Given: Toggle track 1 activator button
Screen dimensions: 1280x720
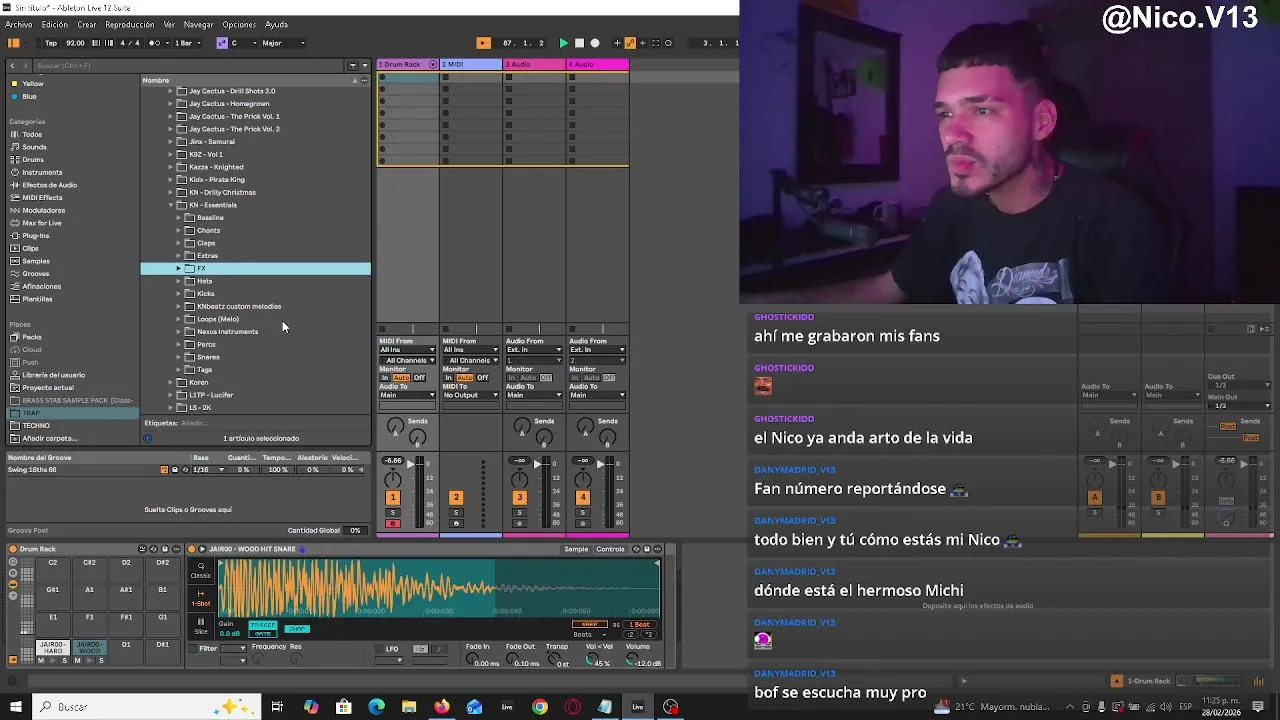Looking at the screenshot, I should pos(392,498).
